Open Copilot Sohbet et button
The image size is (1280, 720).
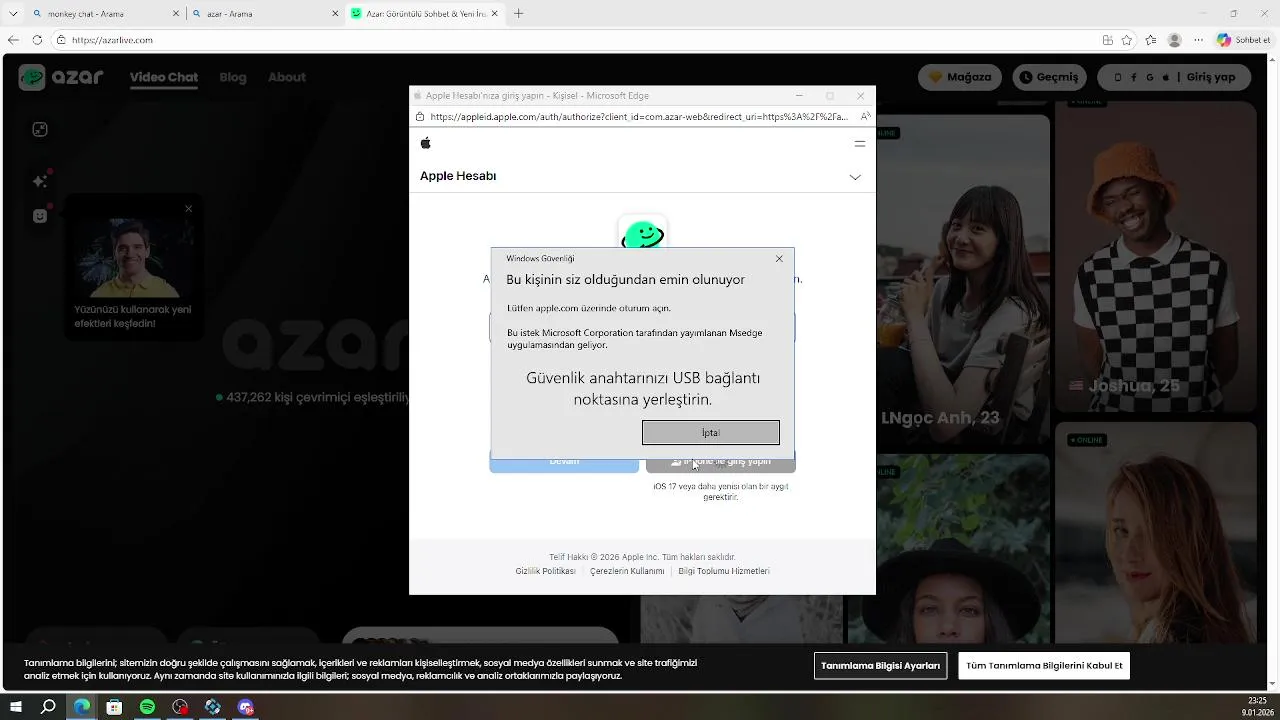[1244, 40]
